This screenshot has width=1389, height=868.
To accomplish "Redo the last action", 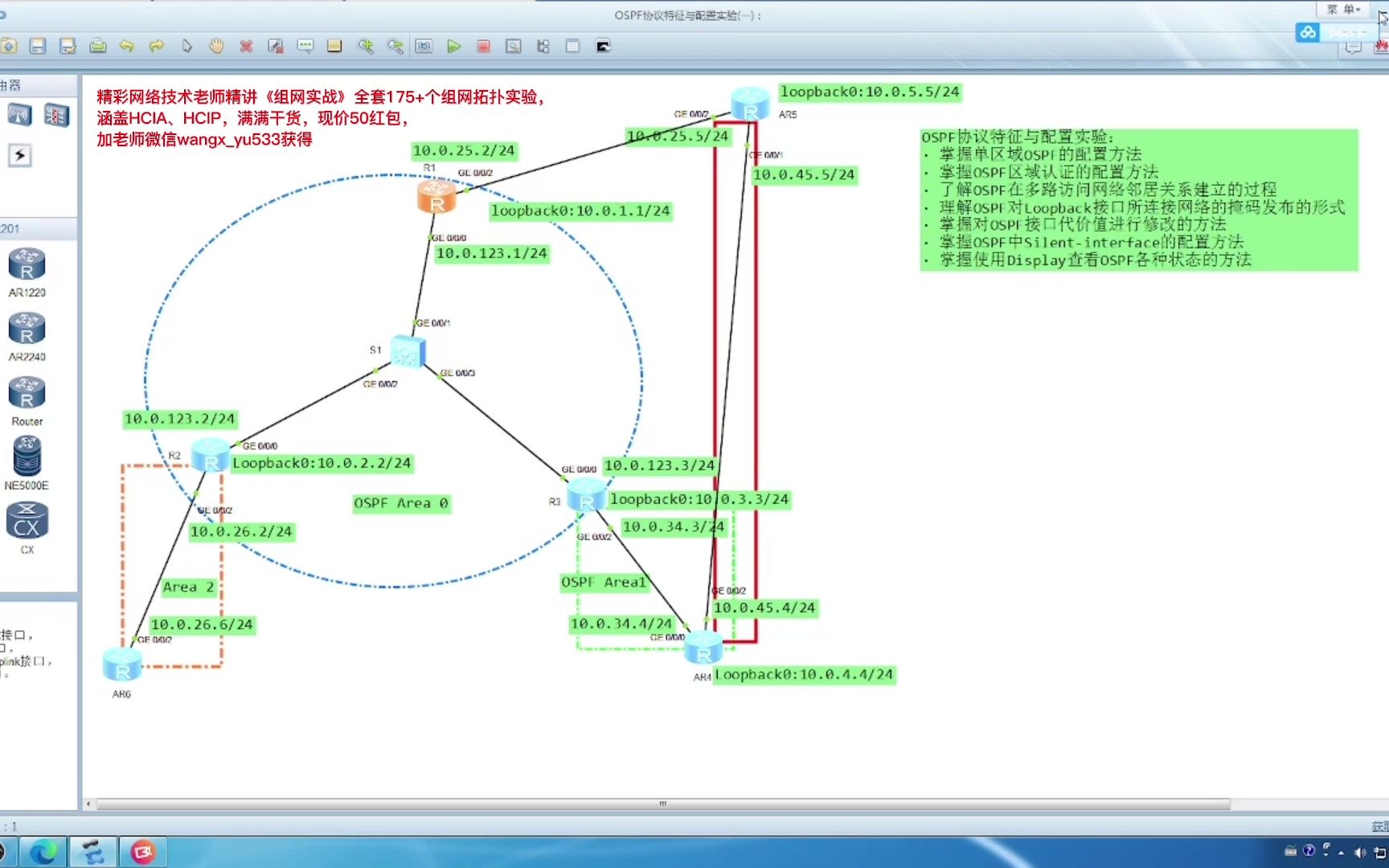I will click(156, 47).
